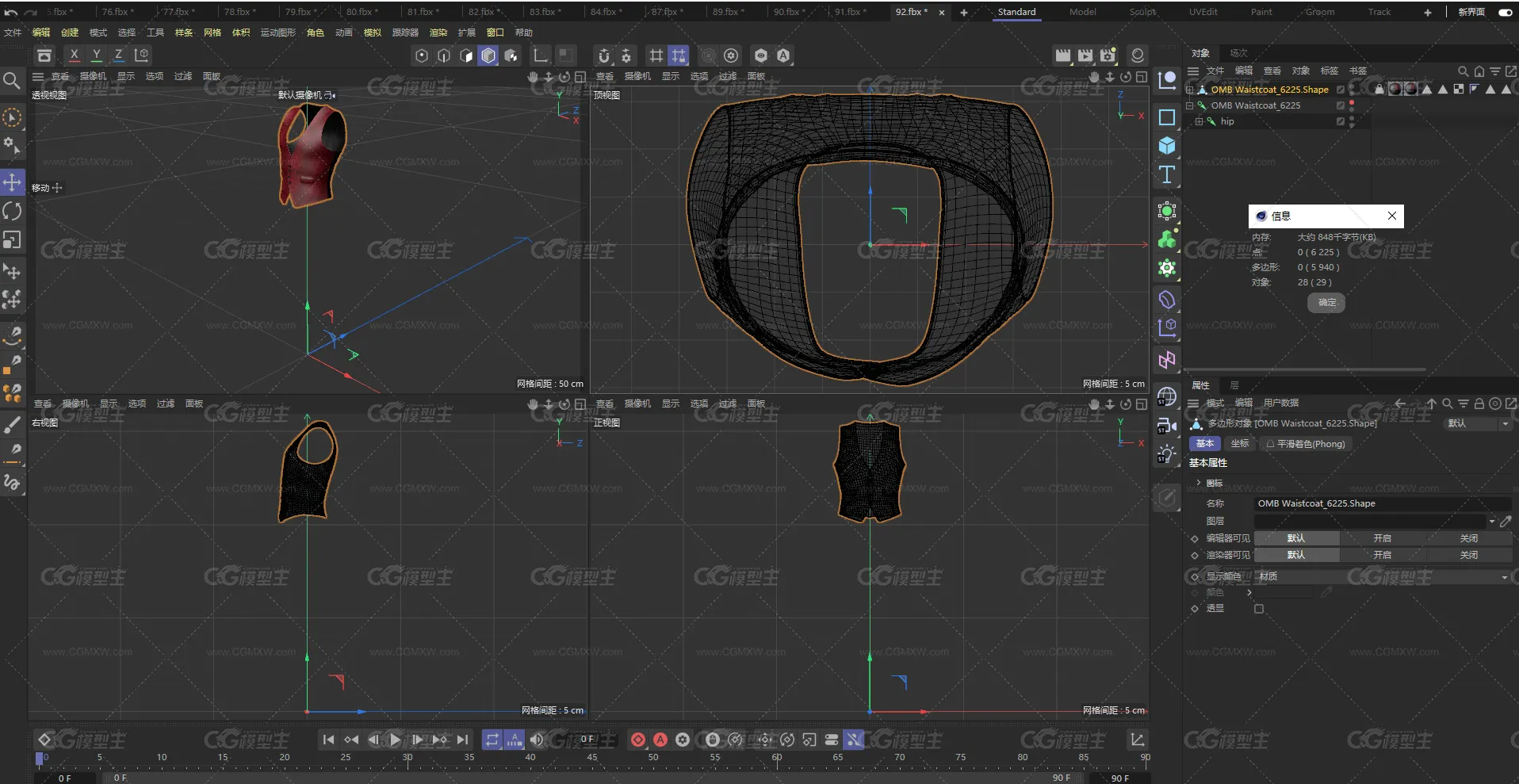
Task: Click the polygons mode icon
Action: 466,55
